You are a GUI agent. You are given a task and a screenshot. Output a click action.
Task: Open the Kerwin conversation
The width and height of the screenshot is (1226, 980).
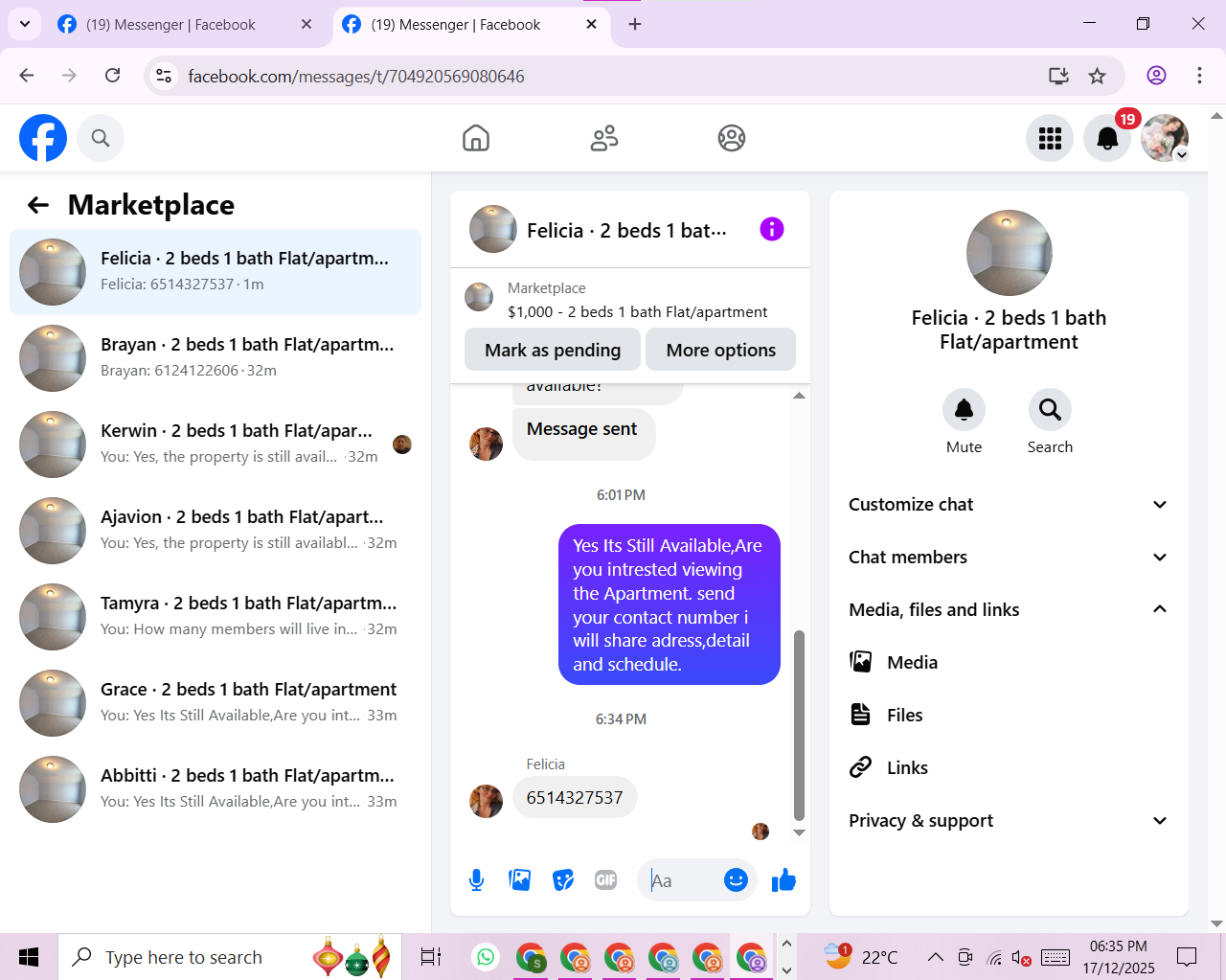click(x=216, y=444)
